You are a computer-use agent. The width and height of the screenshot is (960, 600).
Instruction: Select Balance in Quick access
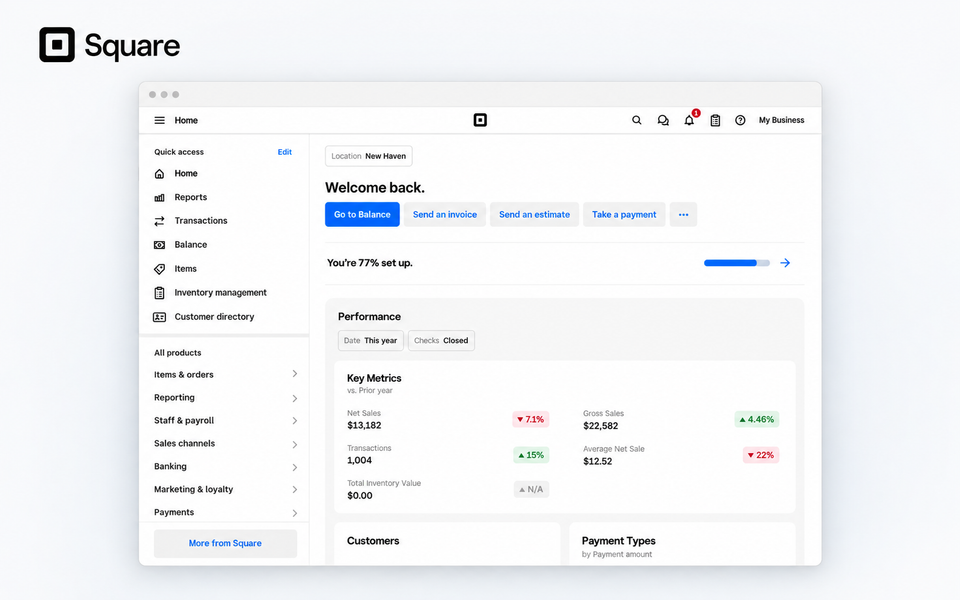(x=190, y=244)
